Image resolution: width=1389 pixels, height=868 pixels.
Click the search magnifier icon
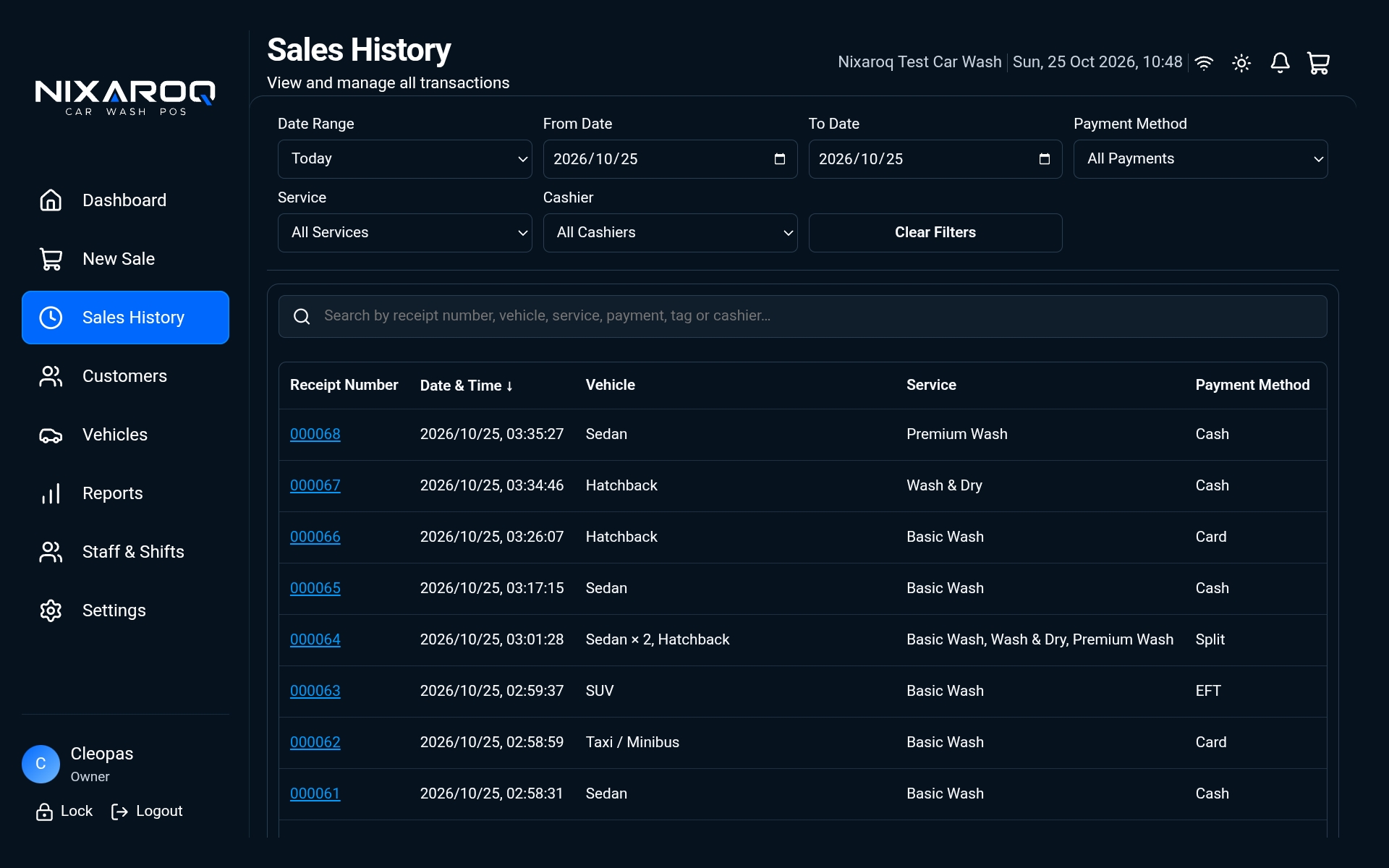coord(302,316)
